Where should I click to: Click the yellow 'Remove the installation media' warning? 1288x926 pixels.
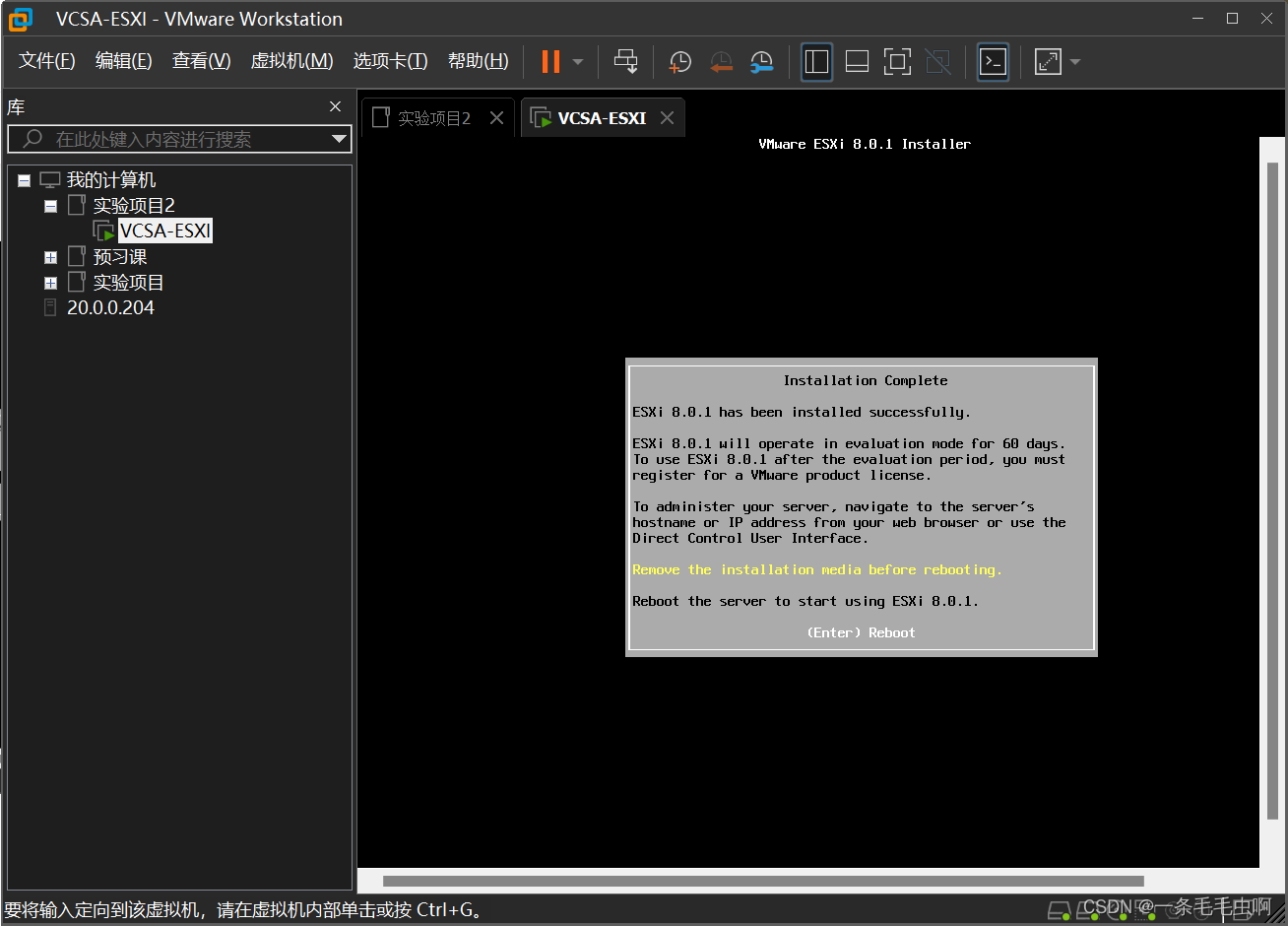tap(816, 569)
